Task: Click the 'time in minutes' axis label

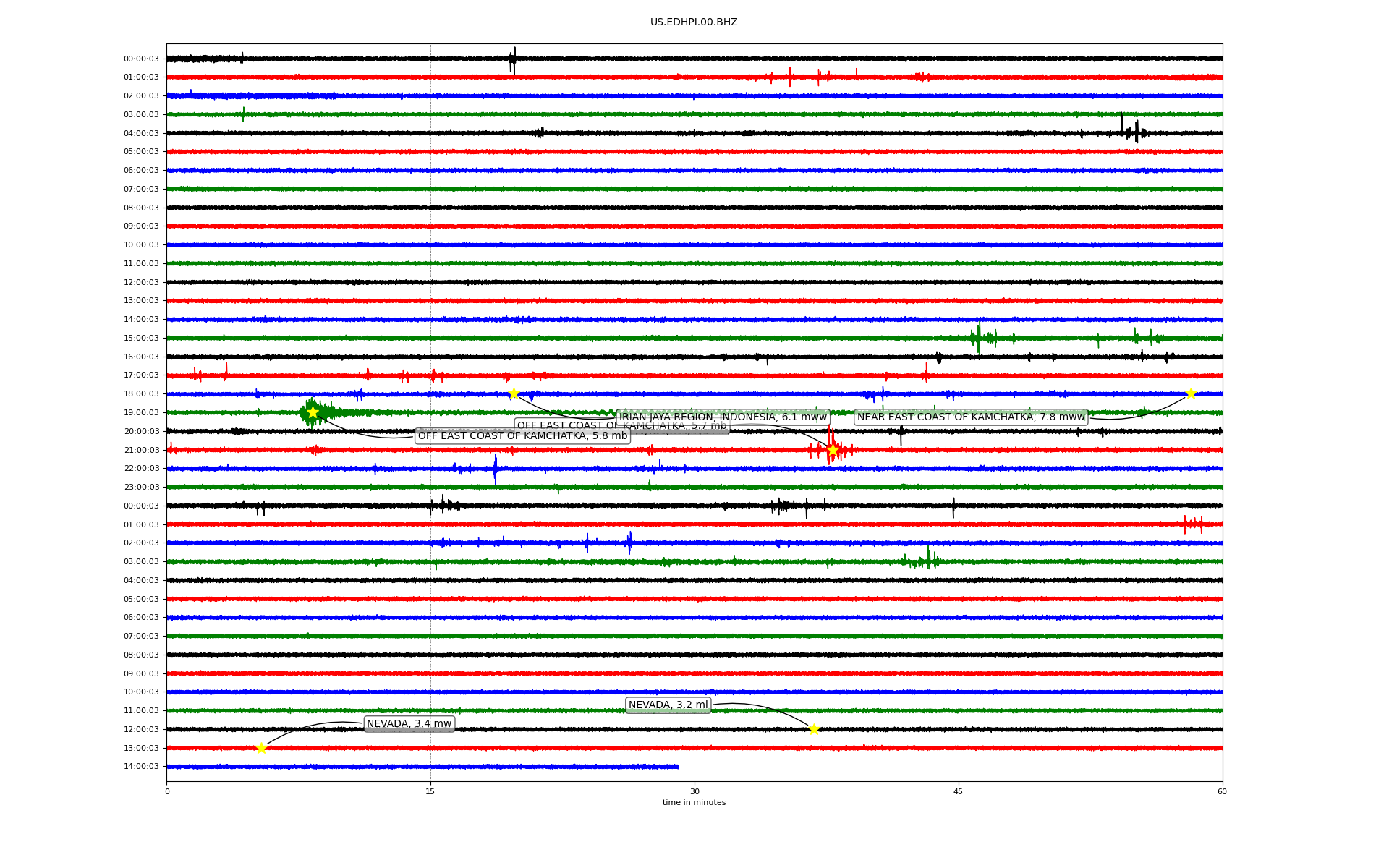Action: point(694,803)
